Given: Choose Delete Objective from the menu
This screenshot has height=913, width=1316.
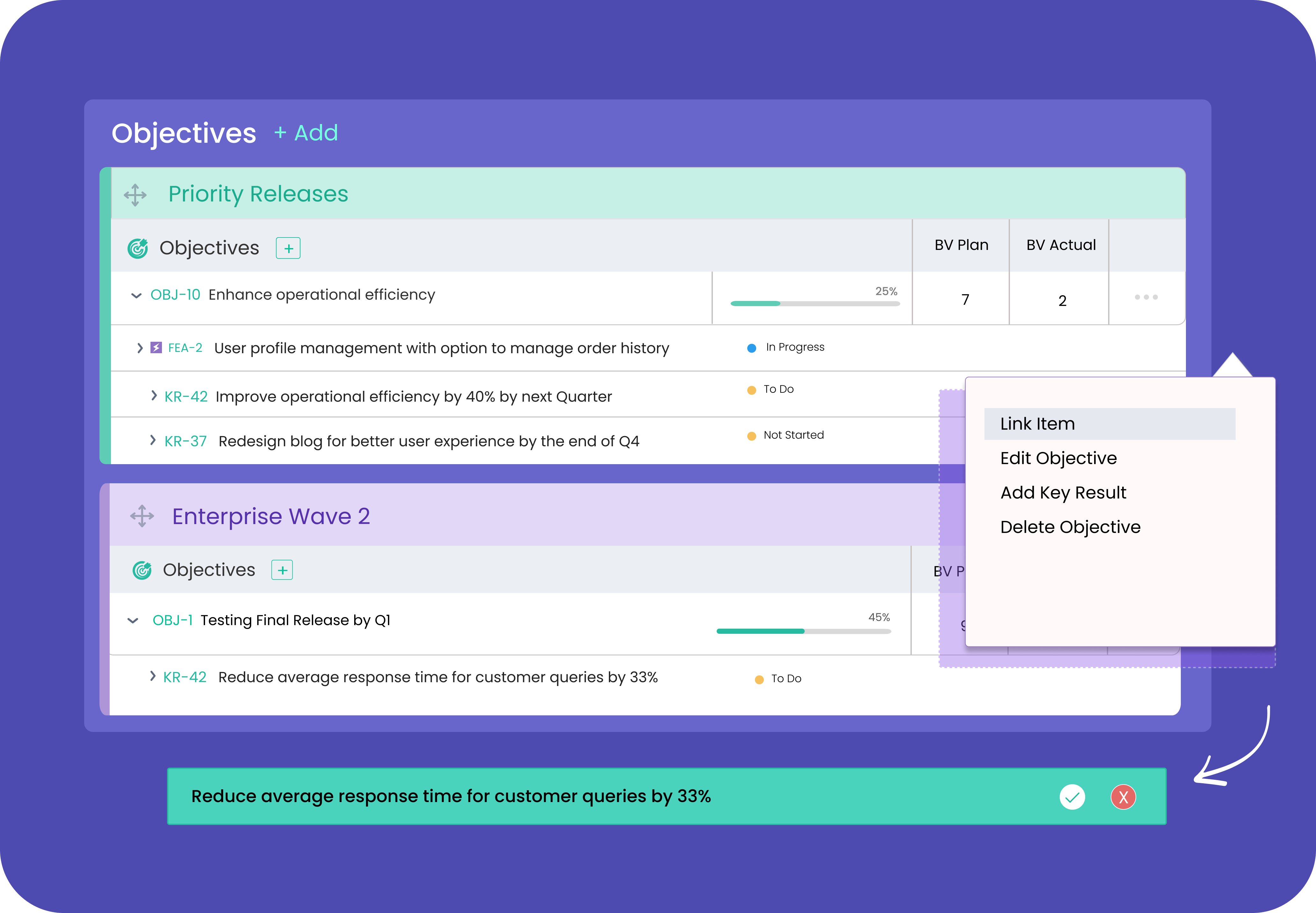Looking at the screenshot, I should point(1070,527).
